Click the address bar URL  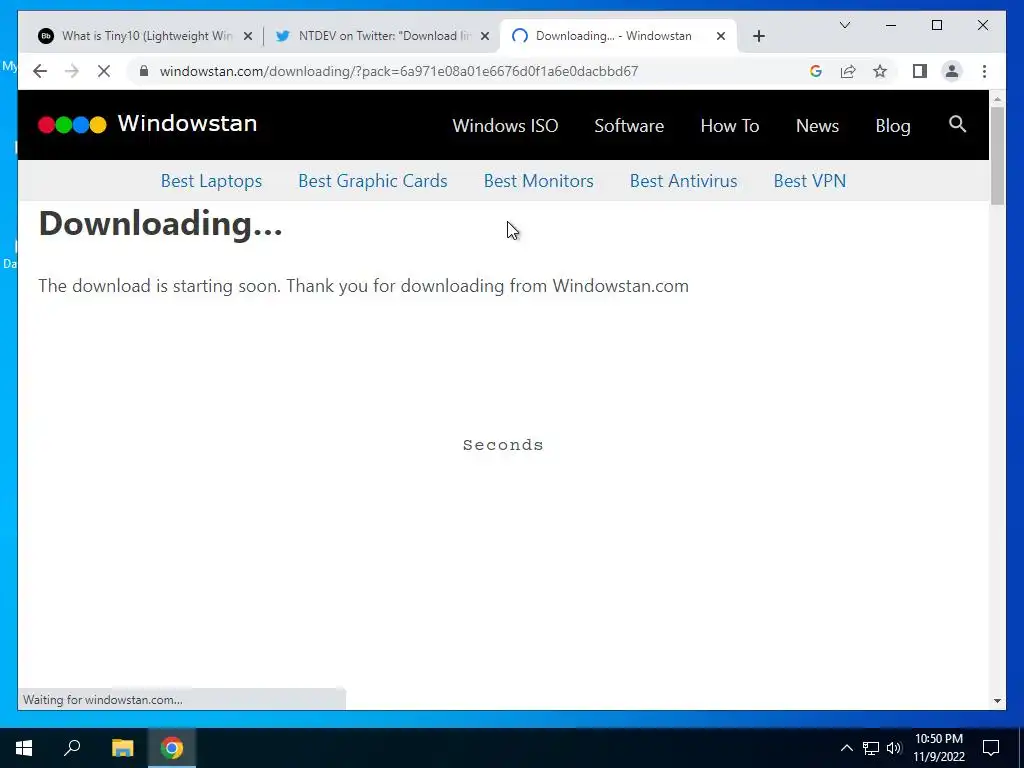[398, 71]
